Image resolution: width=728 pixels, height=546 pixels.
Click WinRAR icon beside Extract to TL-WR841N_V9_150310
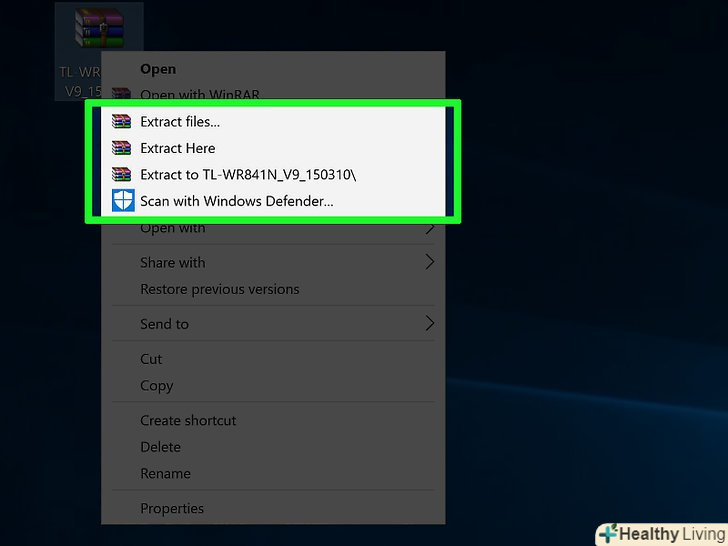122,175
